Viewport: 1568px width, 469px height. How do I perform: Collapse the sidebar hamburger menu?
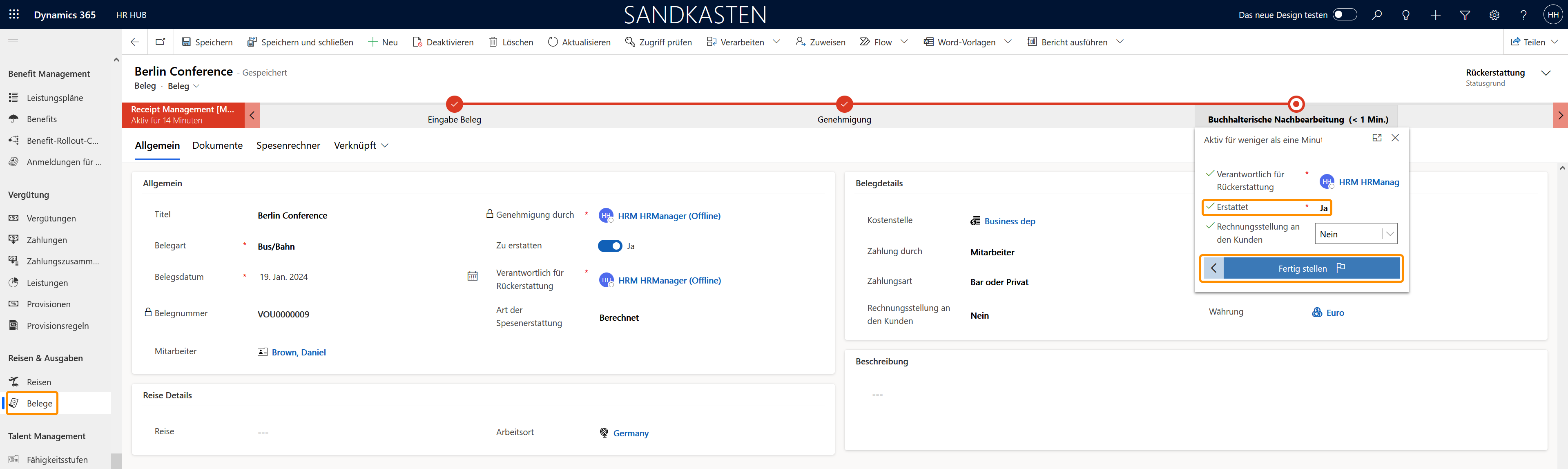click(x=13, y=42)
